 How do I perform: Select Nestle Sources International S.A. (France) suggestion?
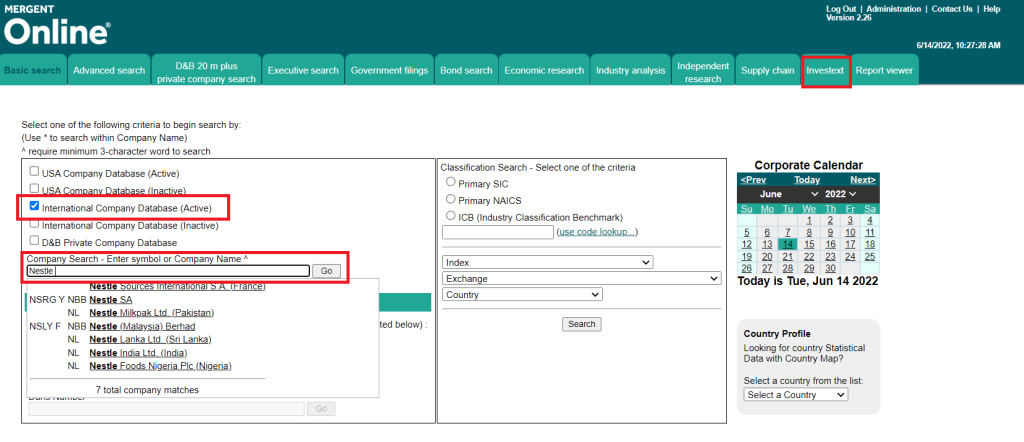tap(177, 286)
